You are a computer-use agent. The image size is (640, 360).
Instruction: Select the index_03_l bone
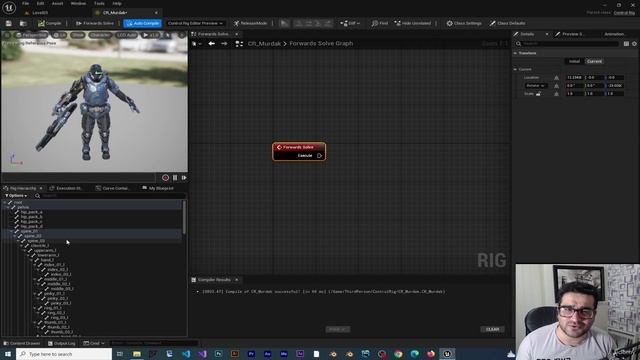pyautogui.click(x=60, y=274)
